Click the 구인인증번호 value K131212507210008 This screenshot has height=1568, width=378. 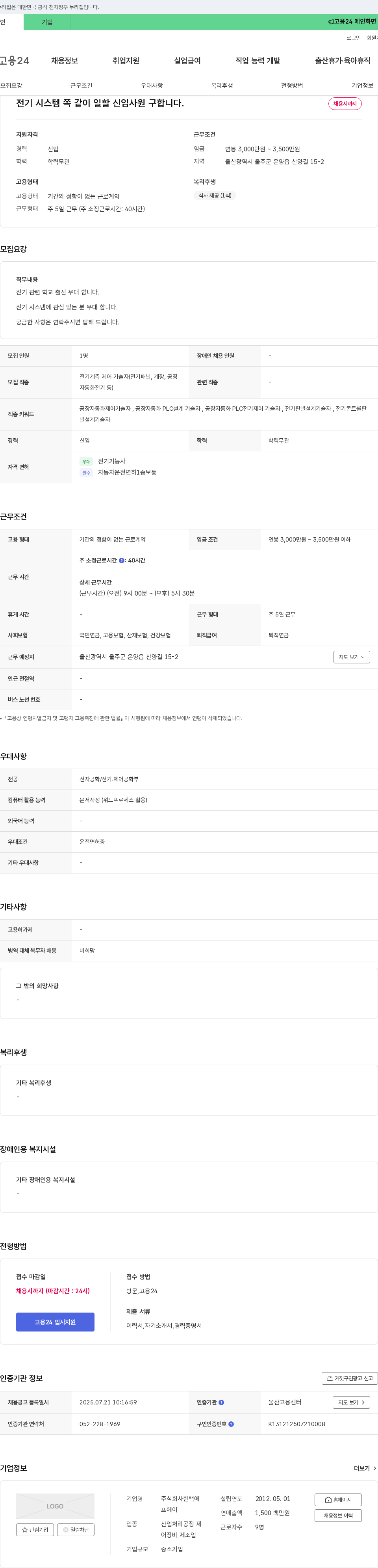pos(296,1425)
